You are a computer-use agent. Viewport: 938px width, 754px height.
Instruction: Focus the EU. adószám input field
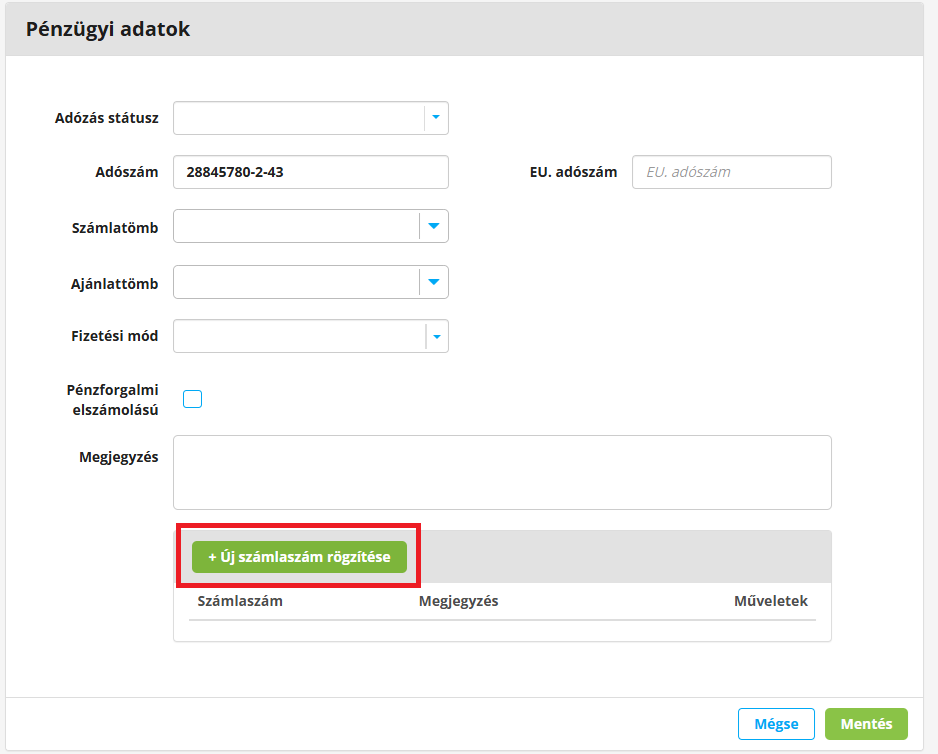pyautogui.click(x=731, y=172)
